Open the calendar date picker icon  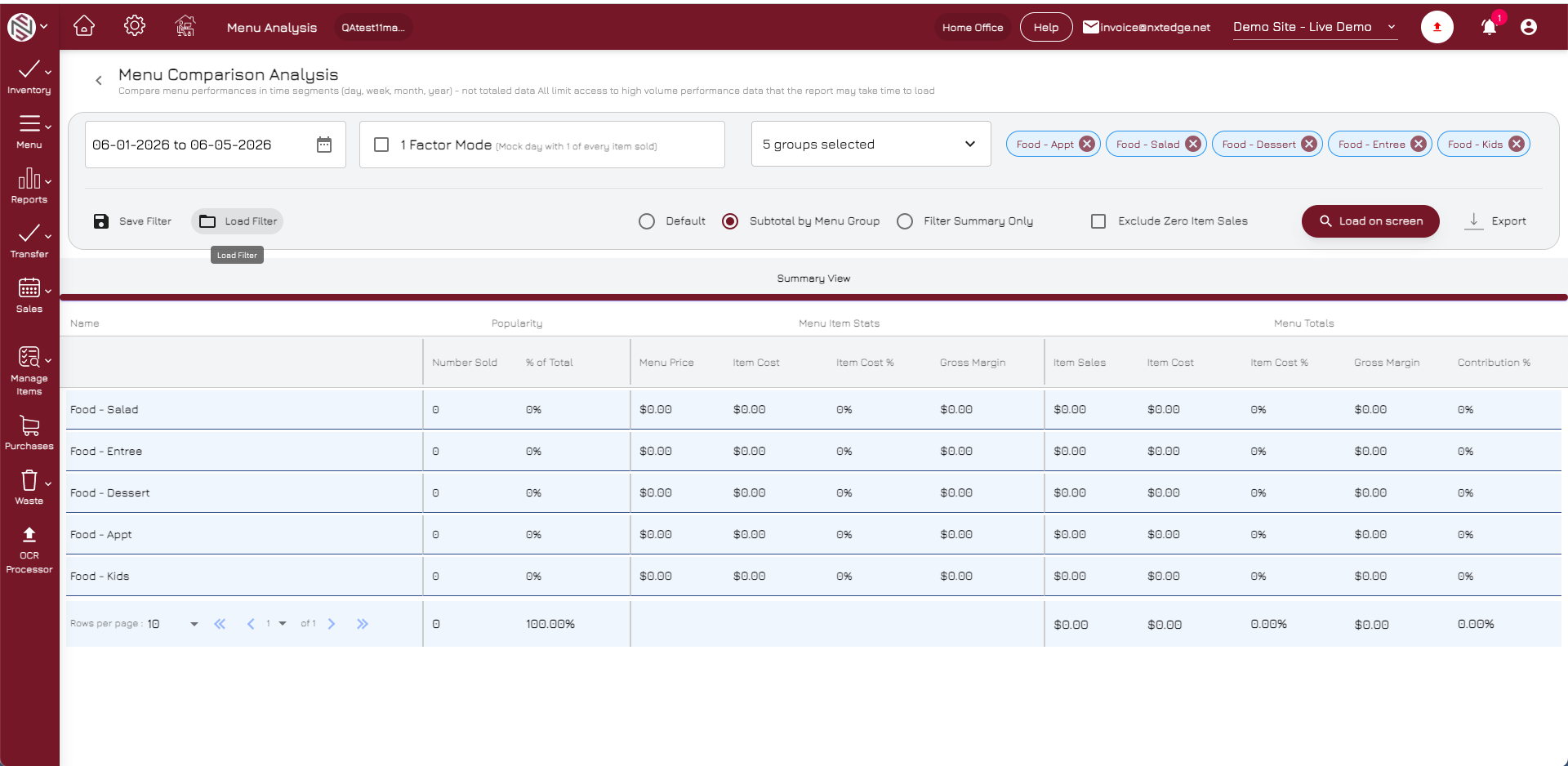click(x=324, y=145)
